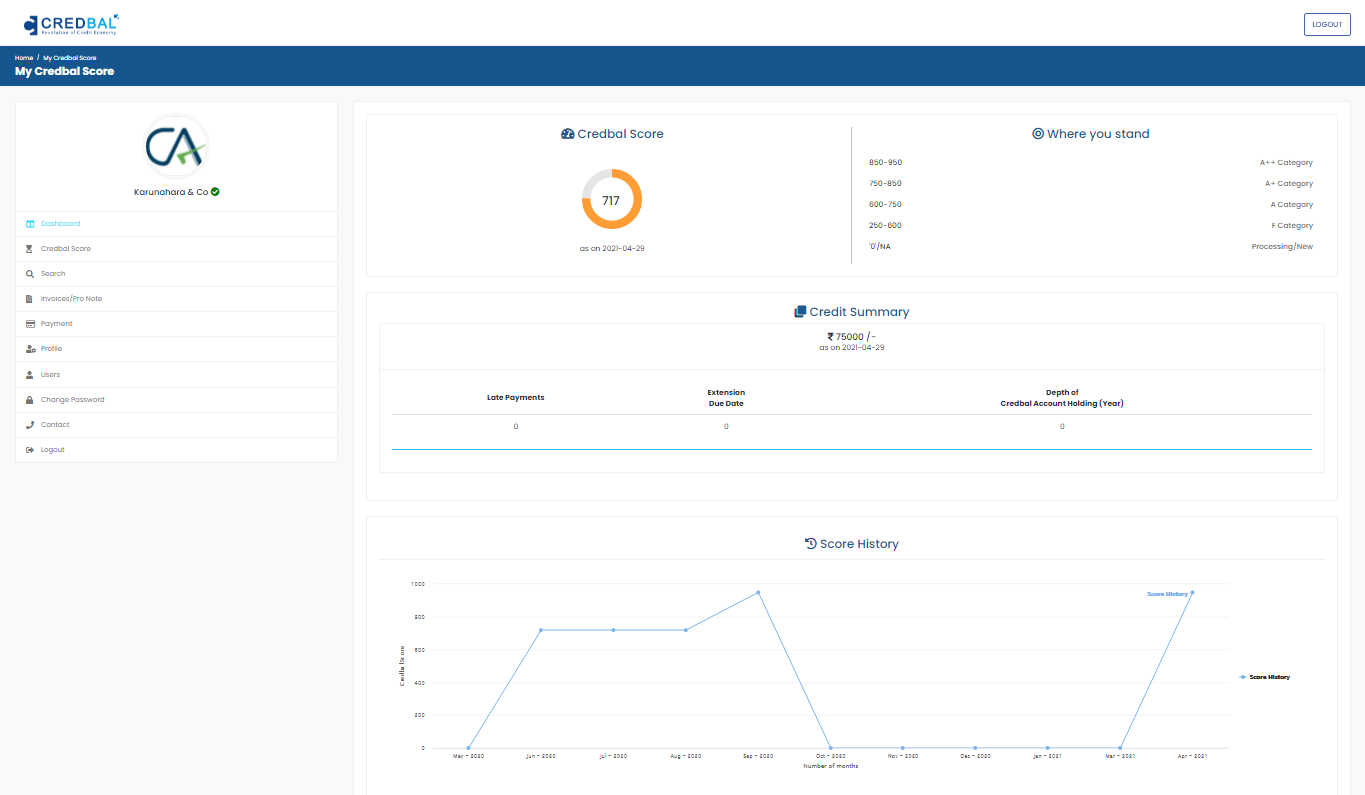The width and height of the screenshot is (1365, 795).
Task: Click the target icon by Where you stand
Action: [1038, 134]
